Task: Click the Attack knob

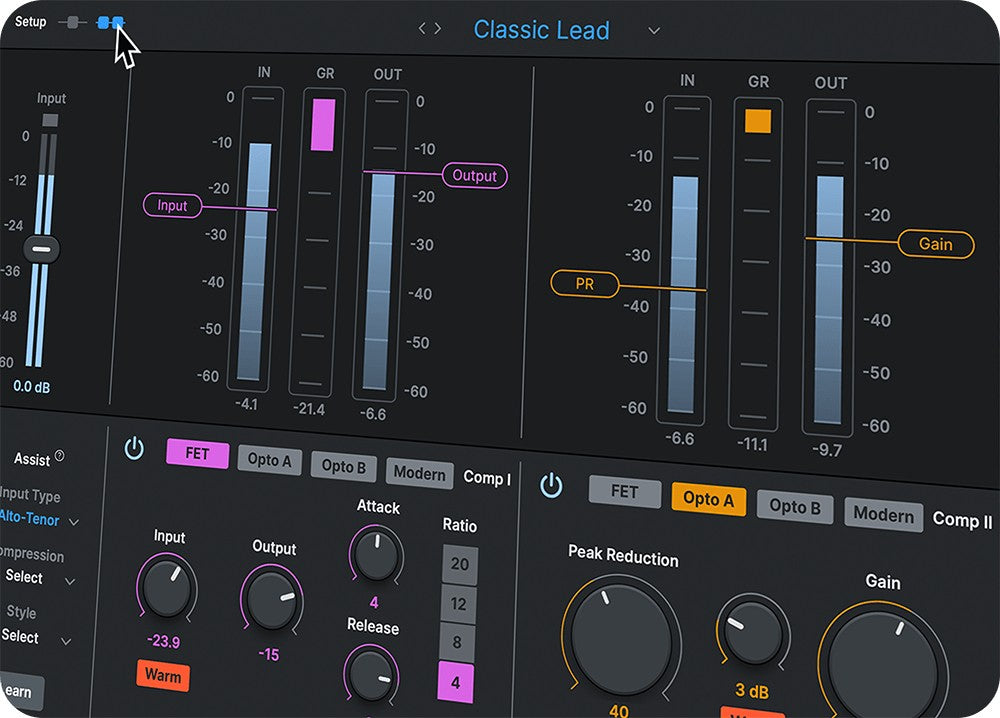Action: (x=376, y=553)
